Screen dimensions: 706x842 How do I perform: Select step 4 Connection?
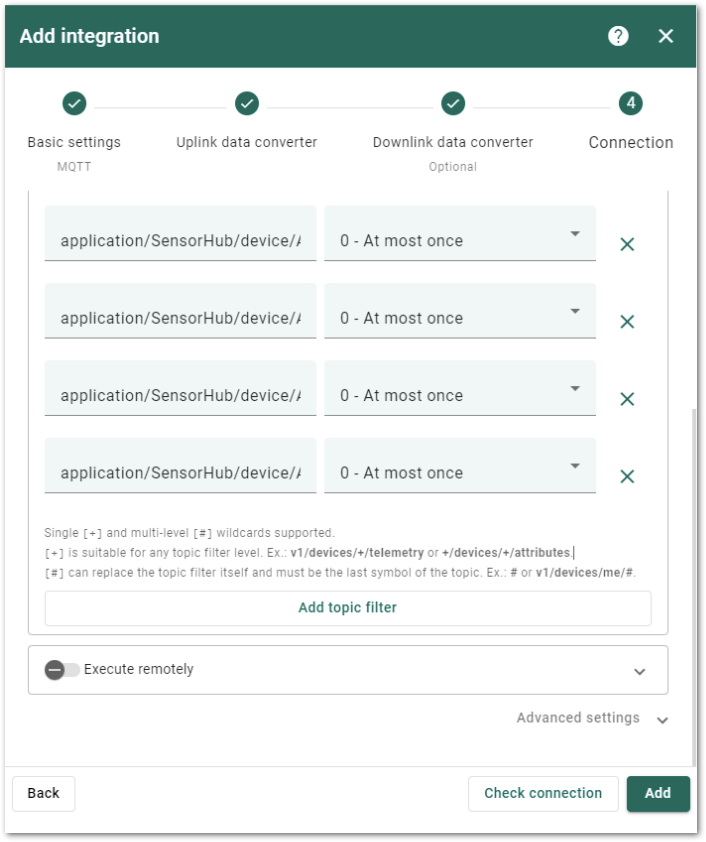coord(631,103)
